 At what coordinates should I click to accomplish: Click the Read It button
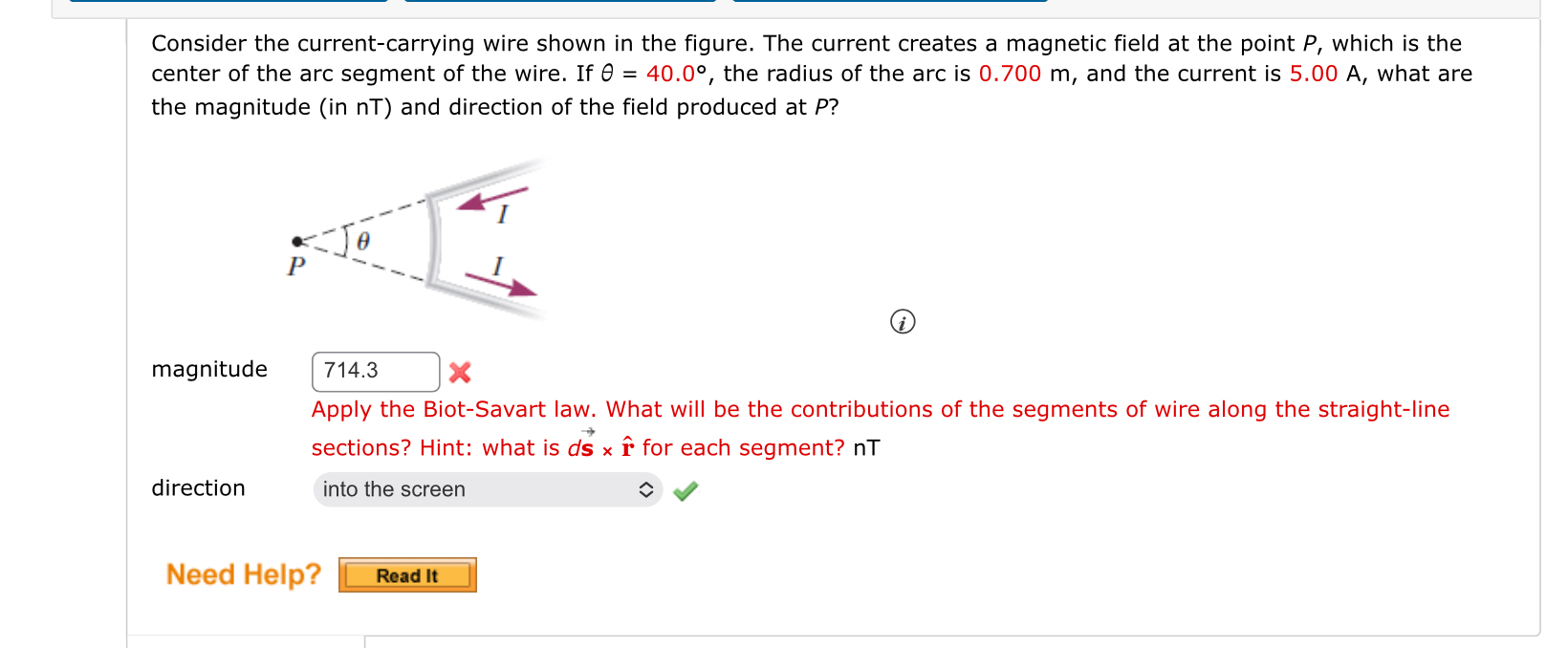(407, 574)
